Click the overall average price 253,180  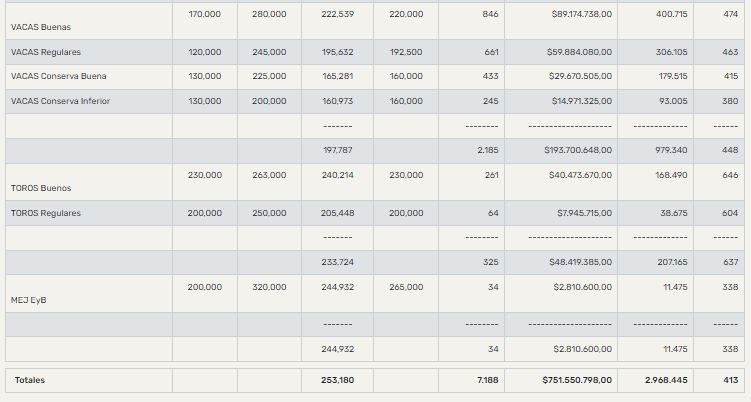(x=338, y=380)
